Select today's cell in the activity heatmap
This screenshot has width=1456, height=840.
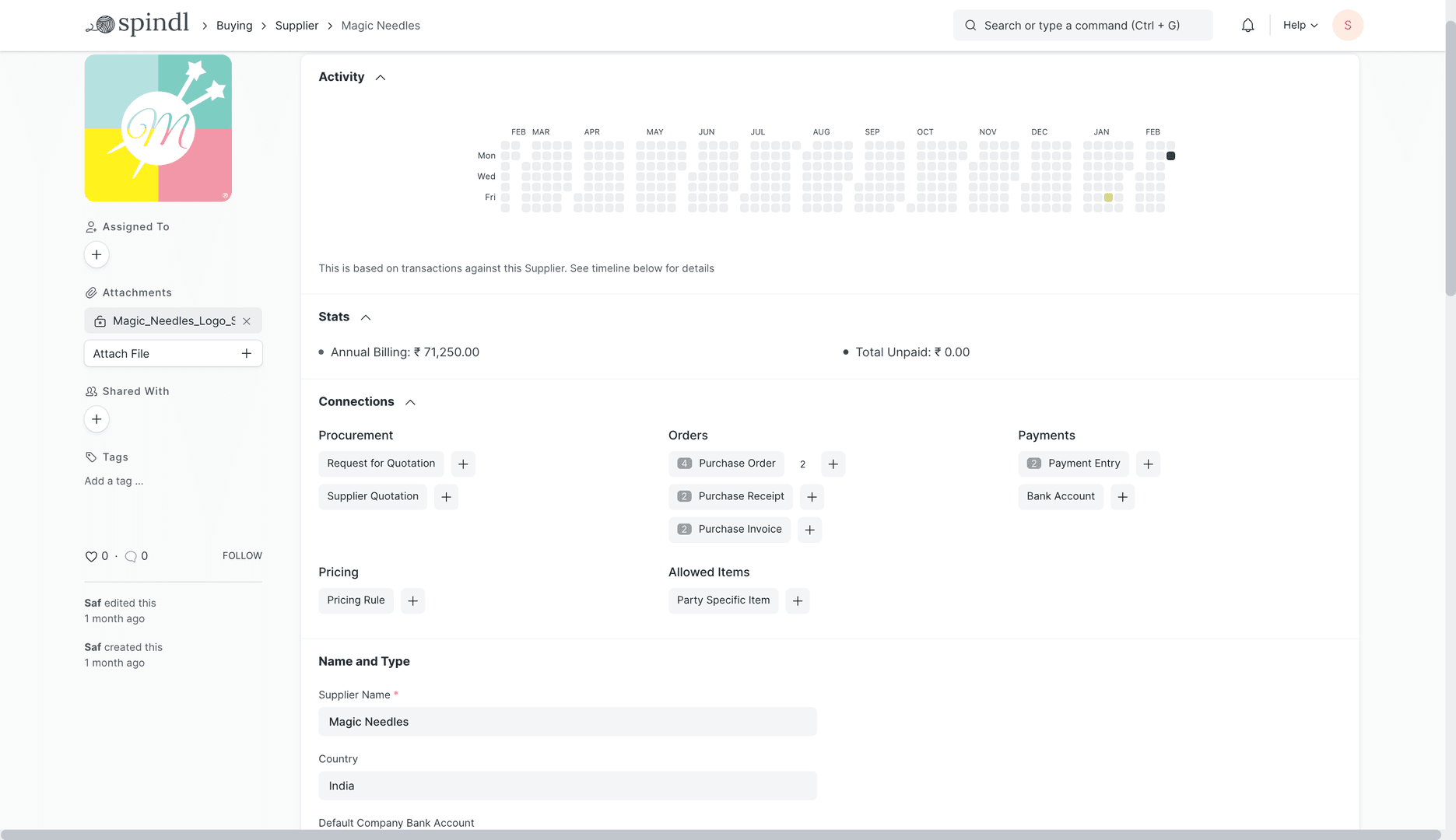[x=1170, y=155]
